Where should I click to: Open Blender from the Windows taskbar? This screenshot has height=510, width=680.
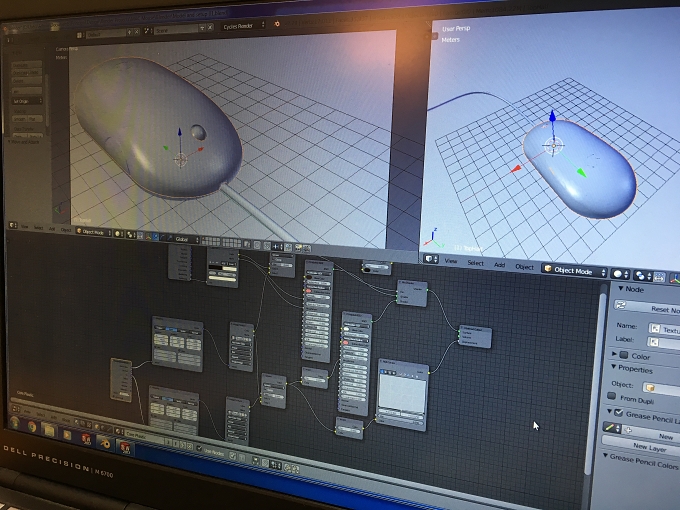coord(105,443)
